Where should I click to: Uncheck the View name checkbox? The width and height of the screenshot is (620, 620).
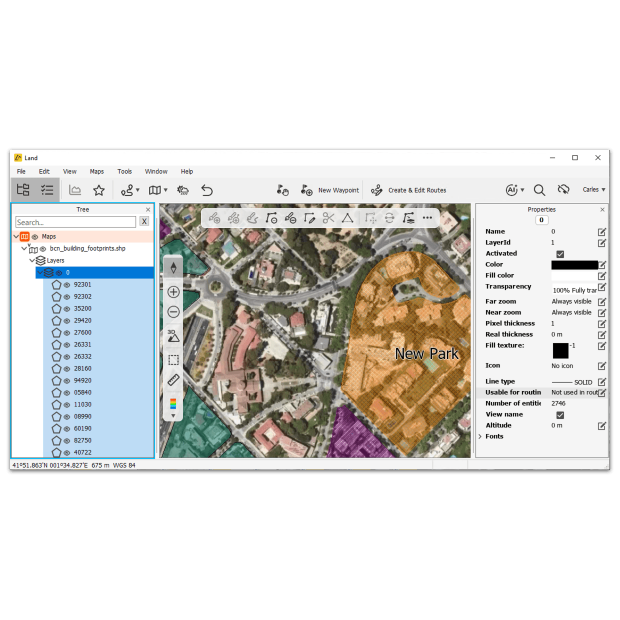(x=560, y=415)
